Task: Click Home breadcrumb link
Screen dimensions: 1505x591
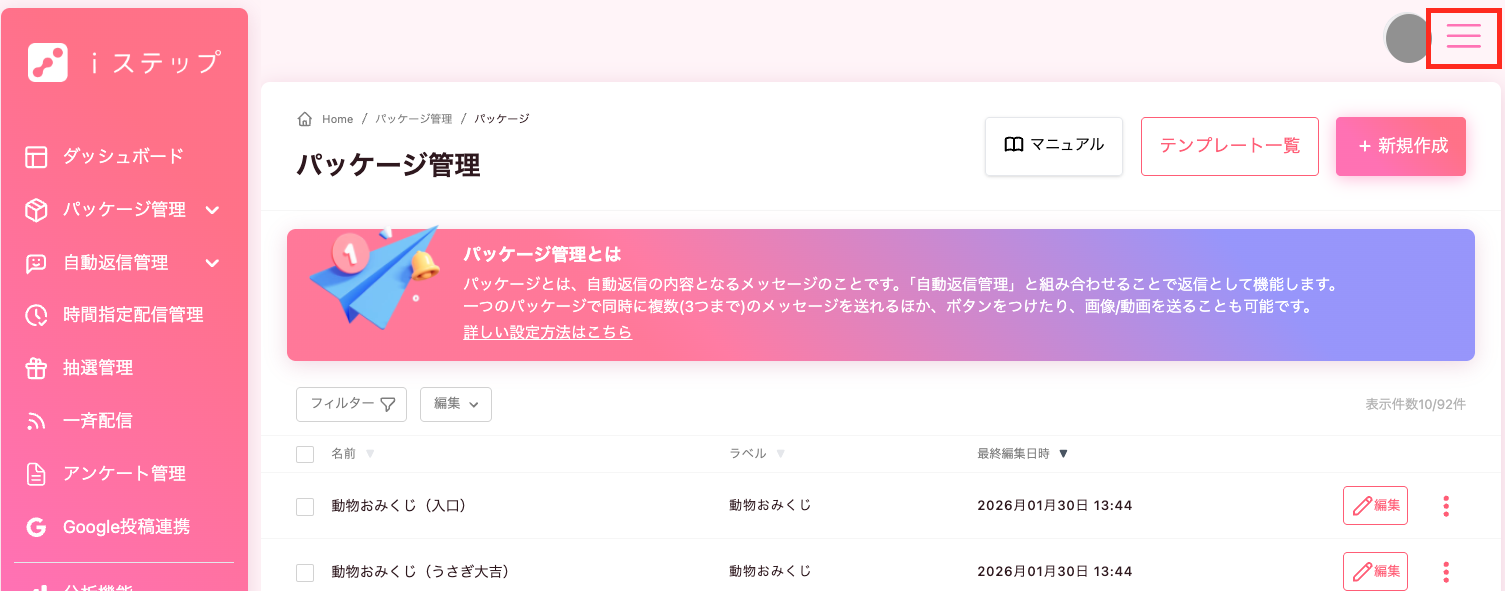Action: point(338,119)
